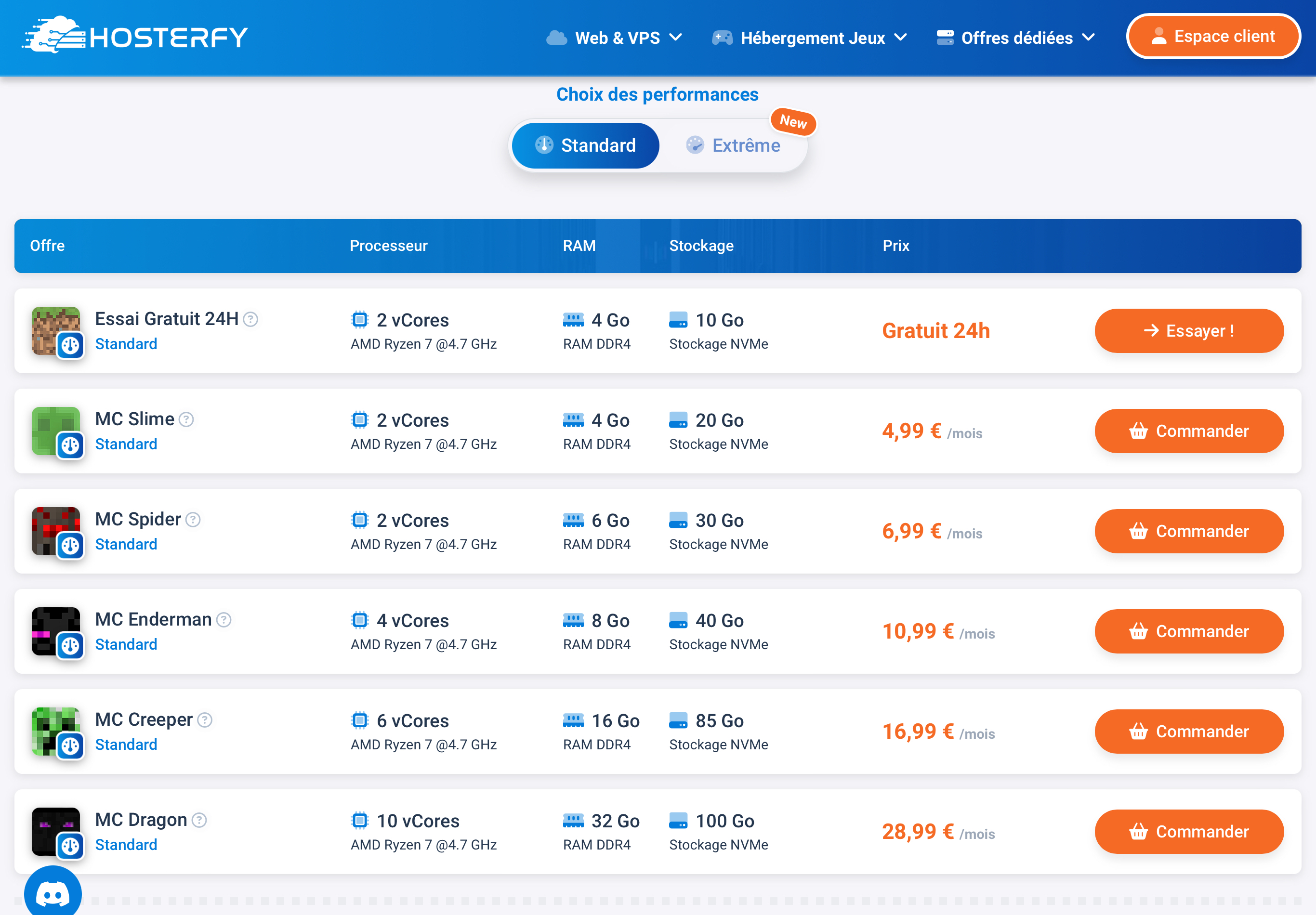Click the RAM column header

click(x=579, y=246)
